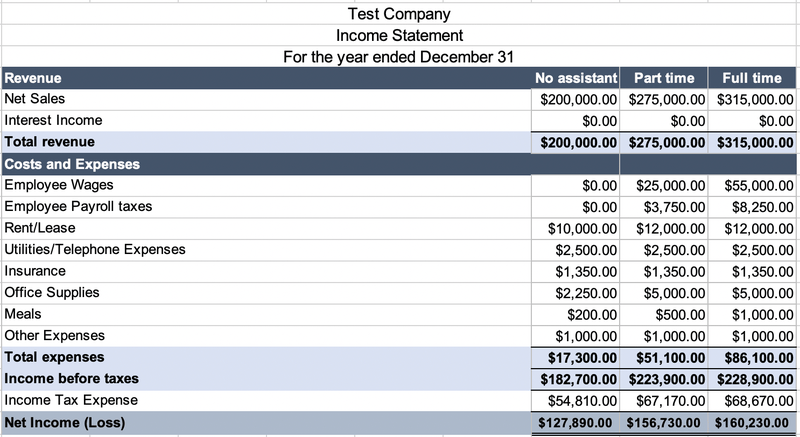The image size is (800, 437).
Task: Click the 'Employee Payroll taxes' label
Action: click(266, 207)
